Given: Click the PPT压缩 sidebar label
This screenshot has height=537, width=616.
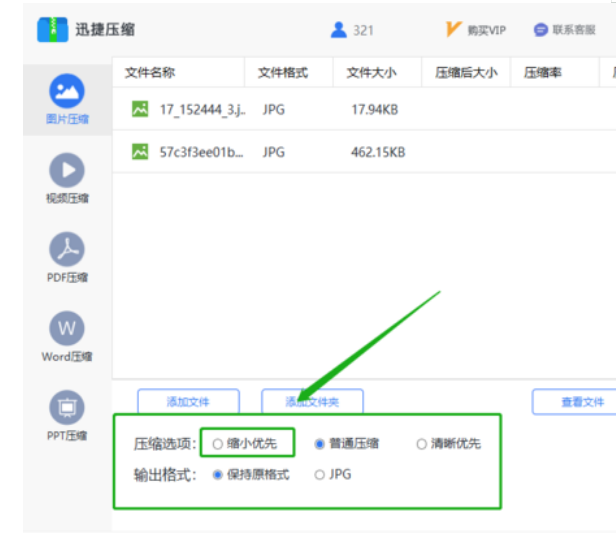Looking at the screenshot, I should [x=67, y=435].
